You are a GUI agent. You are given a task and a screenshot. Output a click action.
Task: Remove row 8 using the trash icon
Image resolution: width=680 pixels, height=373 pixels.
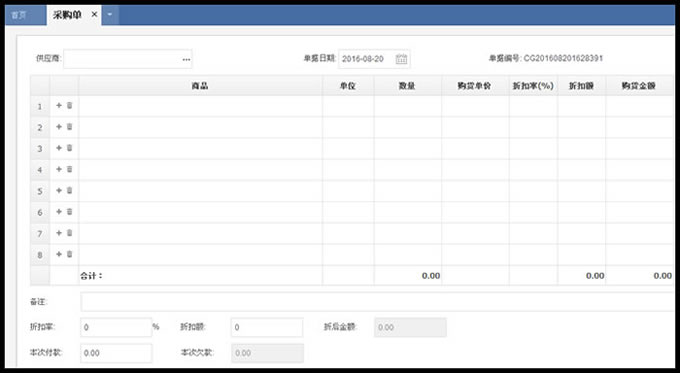coord(69,254)
